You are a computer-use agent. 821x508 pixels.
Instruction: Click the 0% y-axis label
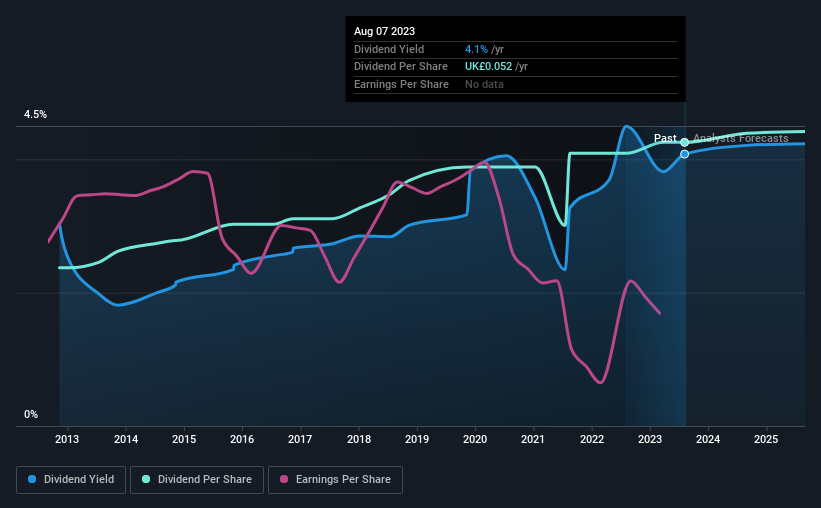point(31,414)
